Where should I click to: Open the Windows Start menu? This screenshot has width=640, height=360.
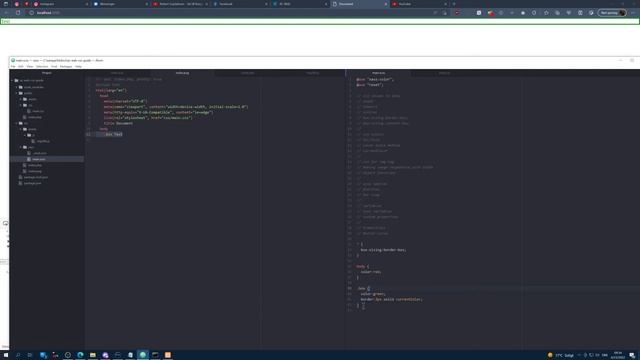point(6,355)
